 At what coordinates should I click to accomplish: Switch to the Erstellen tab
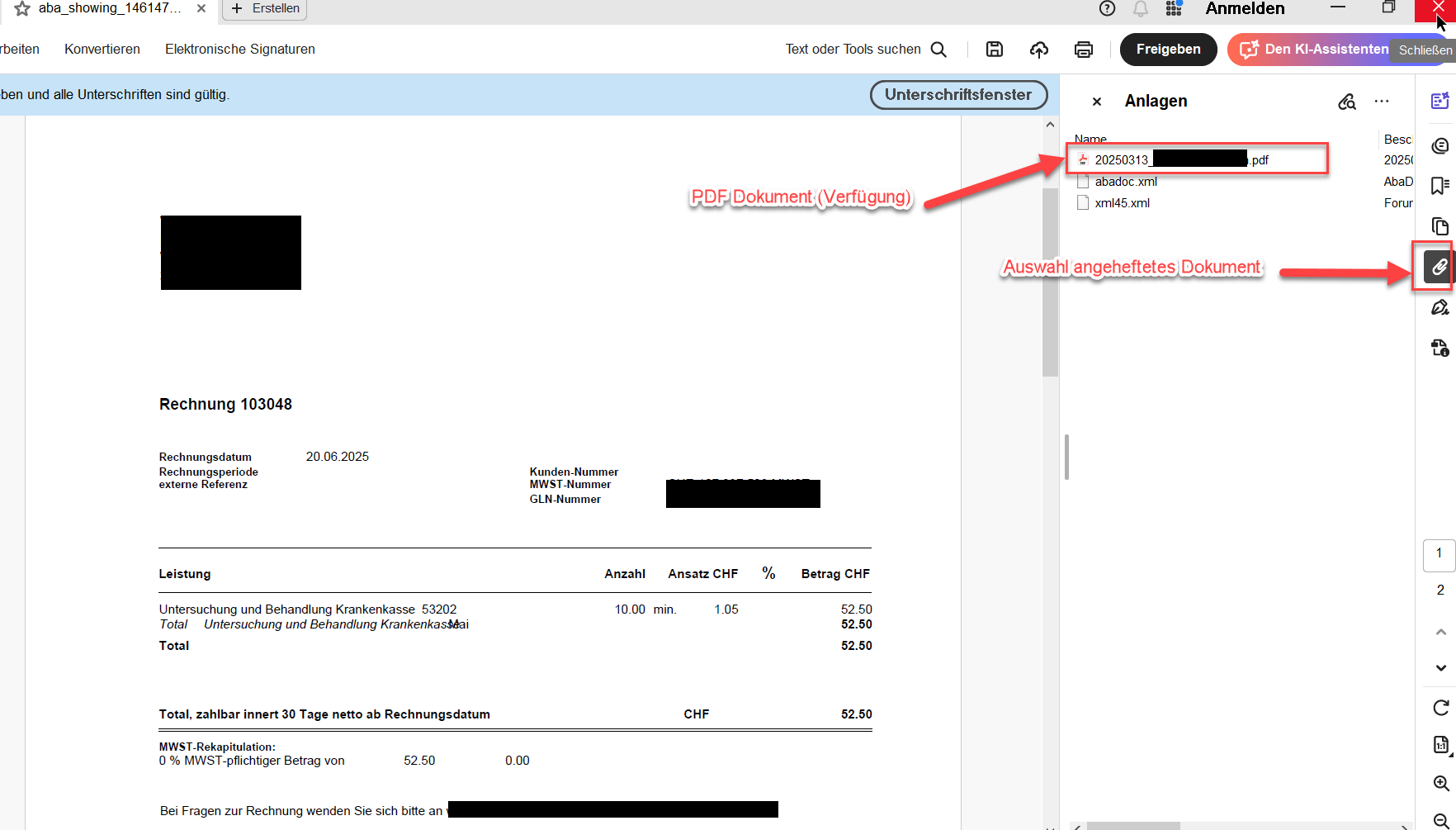[263, 7]
